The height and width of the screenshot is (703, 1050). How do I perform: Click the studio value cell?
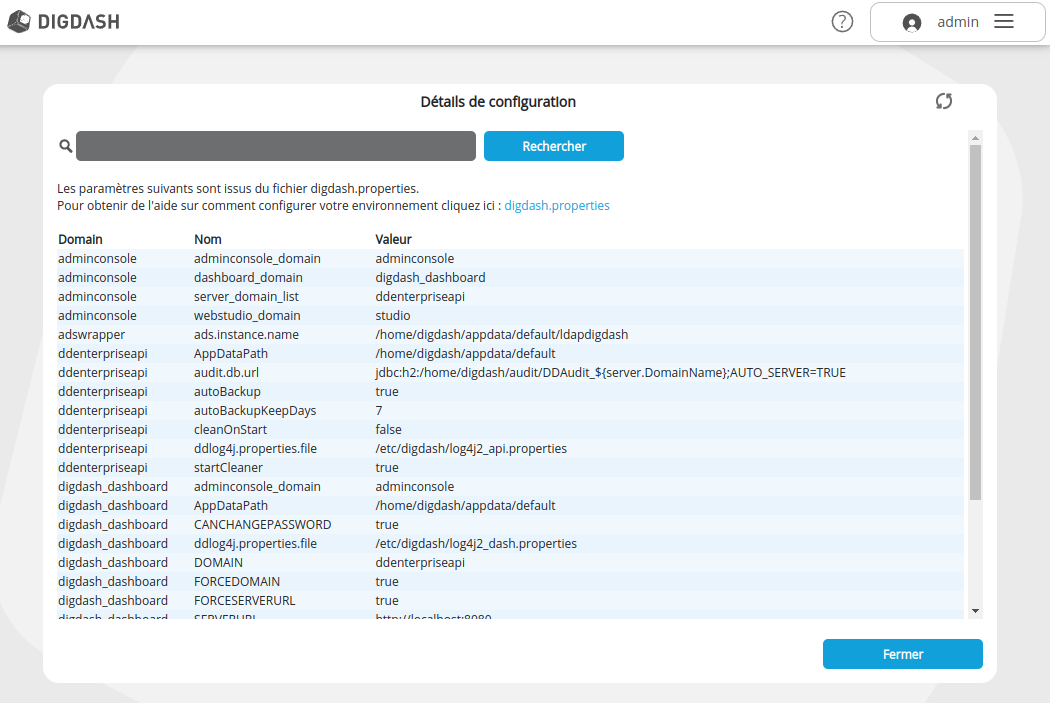click(x=392, y=315)
